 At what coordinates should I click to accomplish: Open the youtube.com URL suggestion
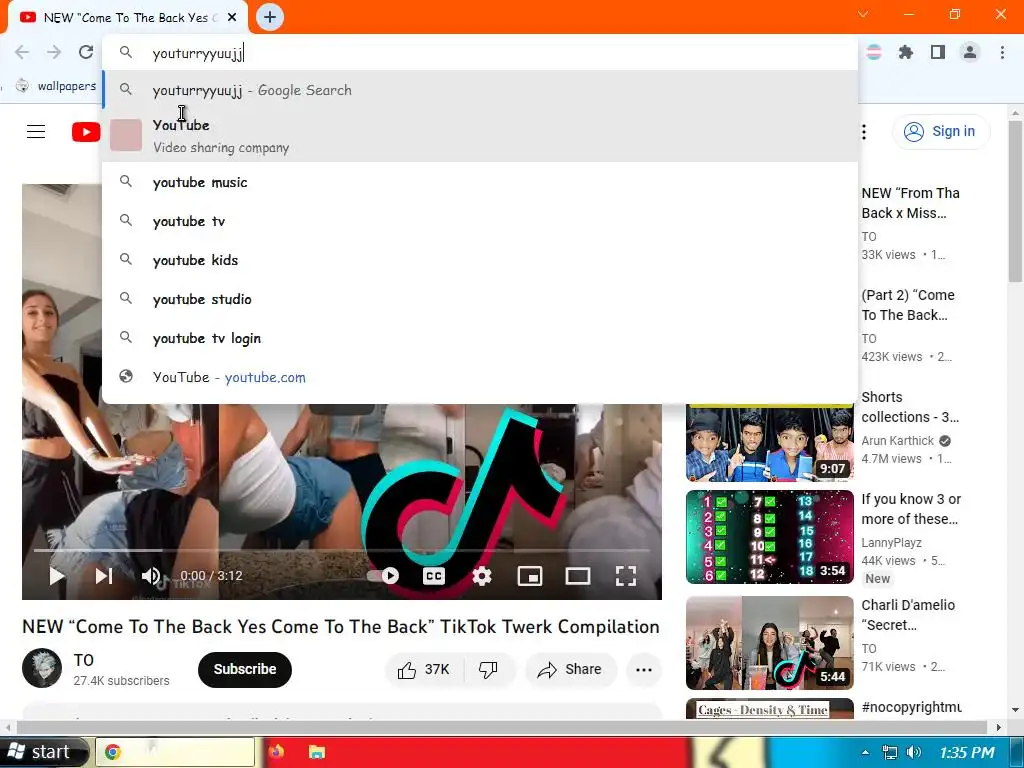click(480, 377)
